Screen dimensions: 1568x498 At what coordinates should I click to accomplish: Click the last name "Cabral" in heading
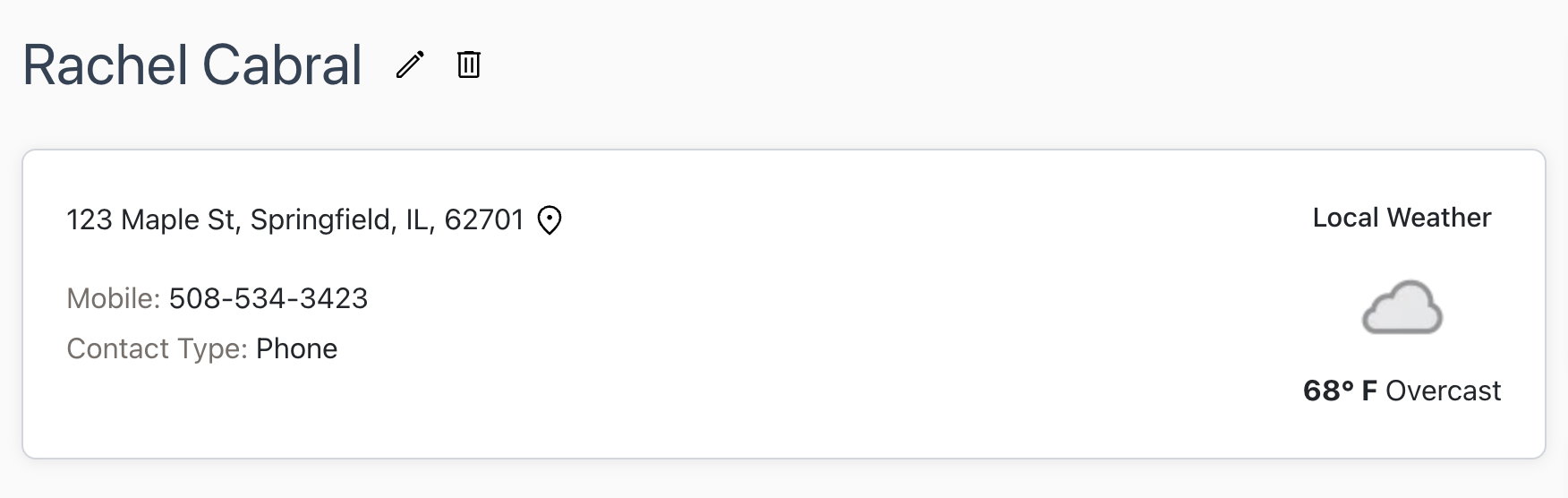(x=282, y=65)
